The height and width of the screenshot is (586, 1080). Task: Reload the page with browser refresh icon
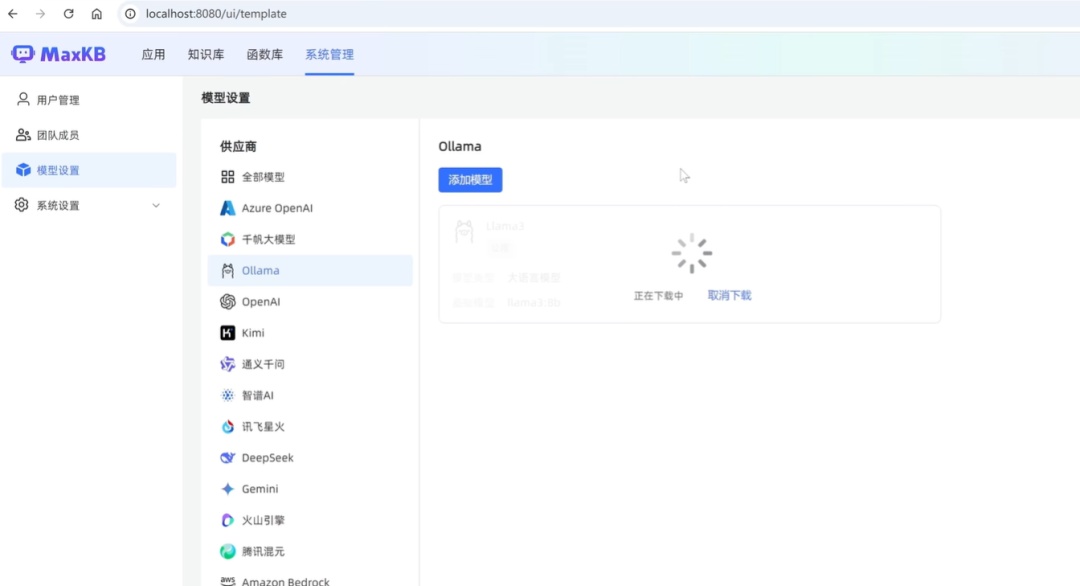tap(68, 14)
